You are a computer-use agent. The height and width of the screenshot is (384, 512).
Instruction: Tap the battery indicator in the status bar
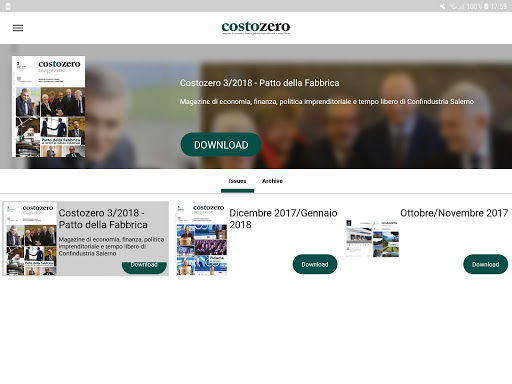[486, 6]
